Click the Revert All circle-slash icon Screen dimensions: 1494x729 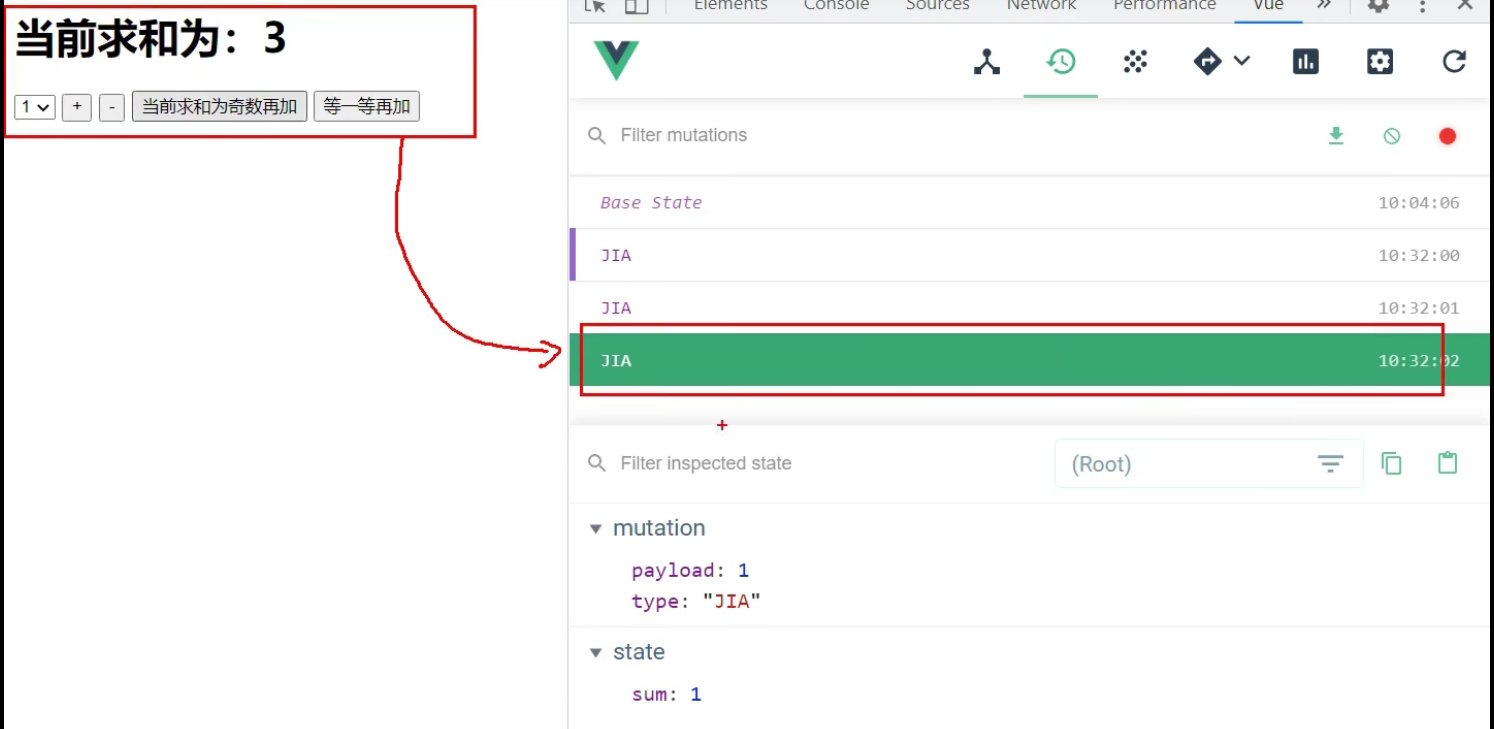[x=1392, y=136]
